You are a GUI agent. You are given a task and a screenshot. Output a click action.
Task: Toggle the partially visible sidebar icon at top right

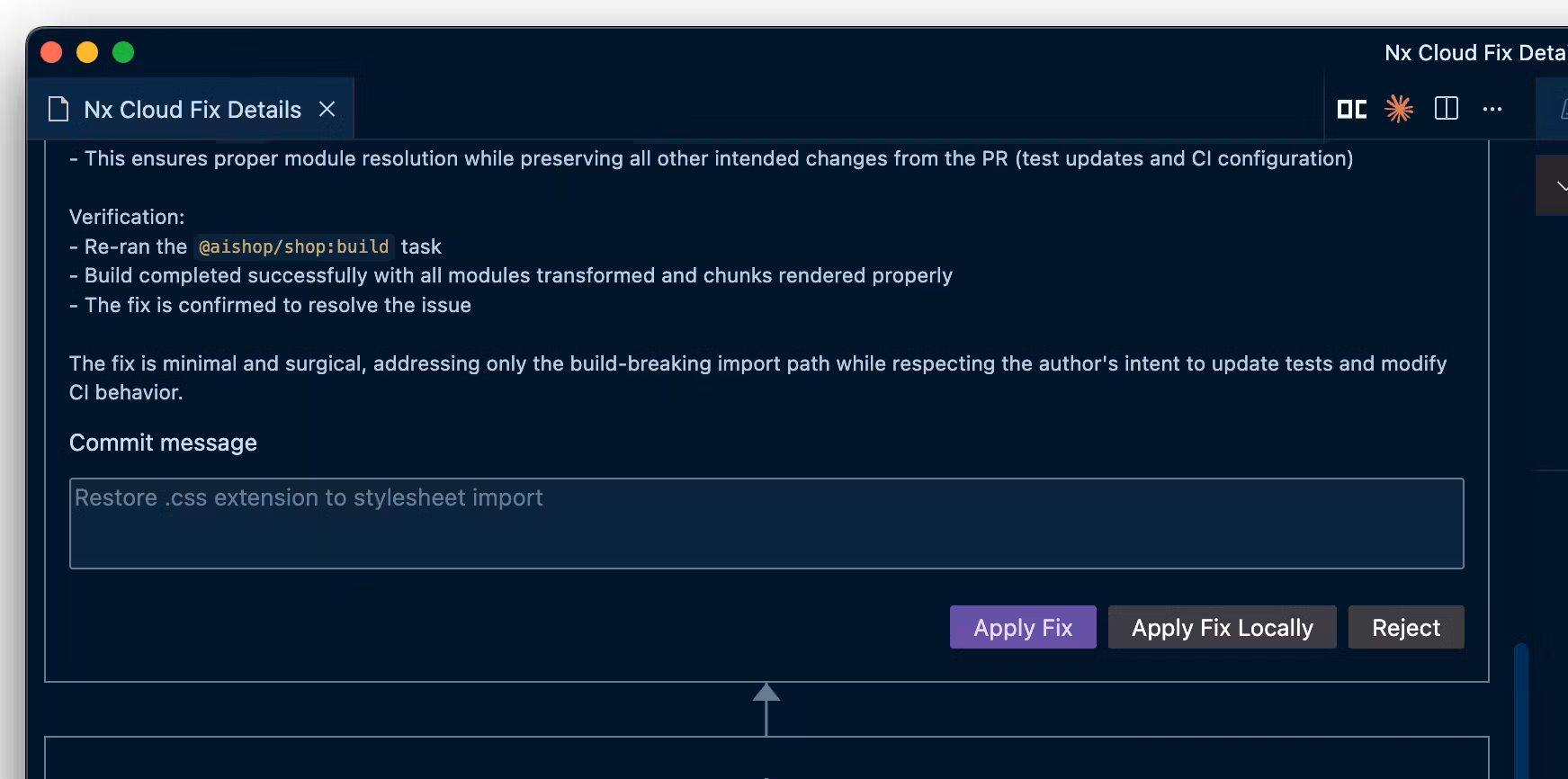1564,108
